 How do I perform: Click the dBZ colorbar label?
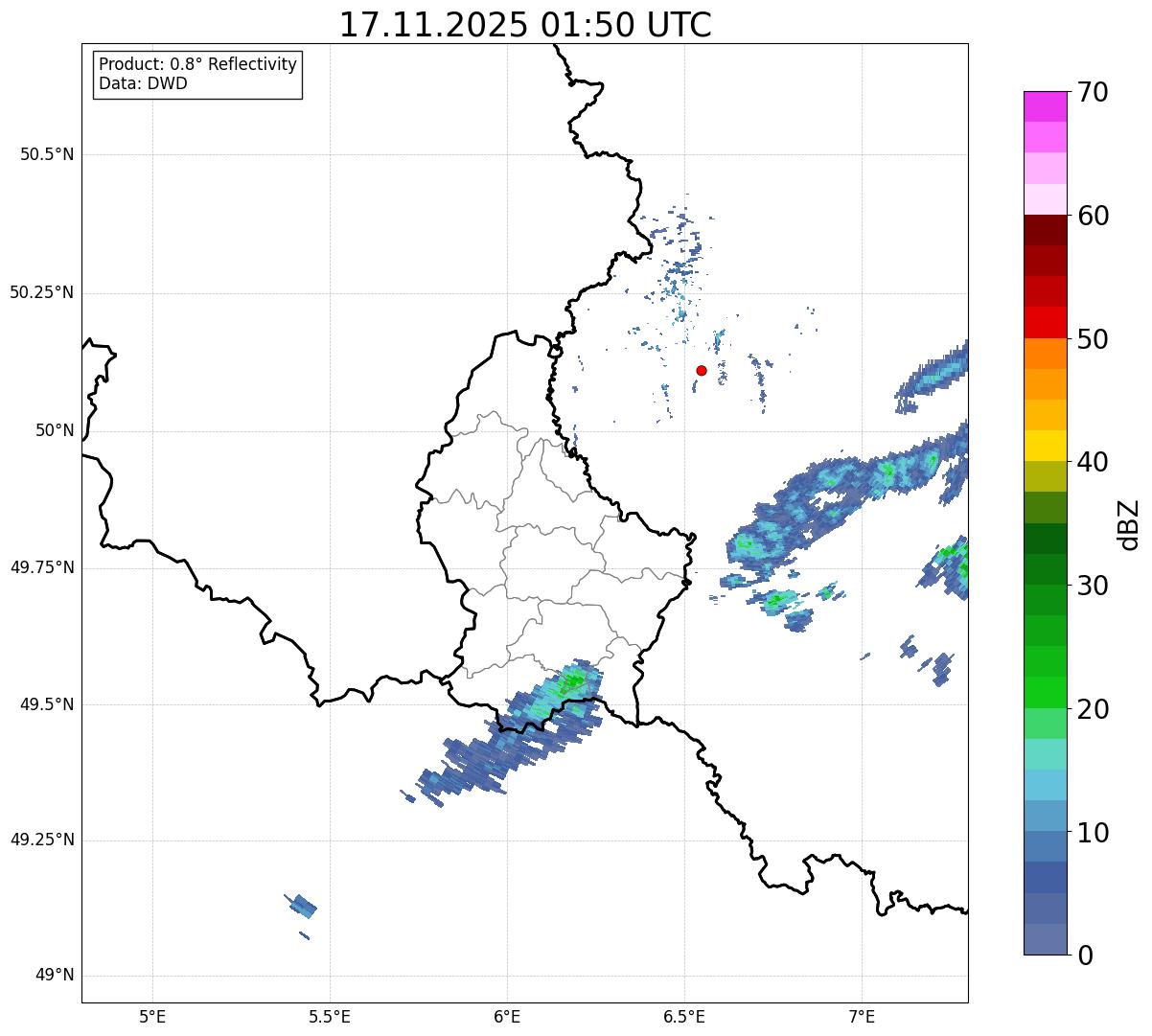(1129, 523)
